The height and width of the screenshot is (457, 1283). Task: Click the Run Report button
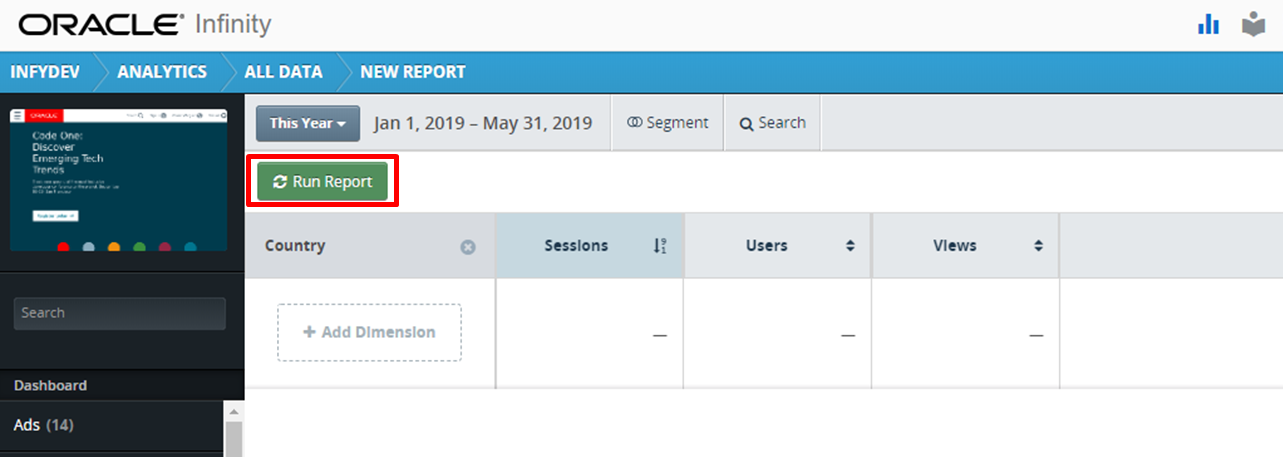tap(322, 182)
